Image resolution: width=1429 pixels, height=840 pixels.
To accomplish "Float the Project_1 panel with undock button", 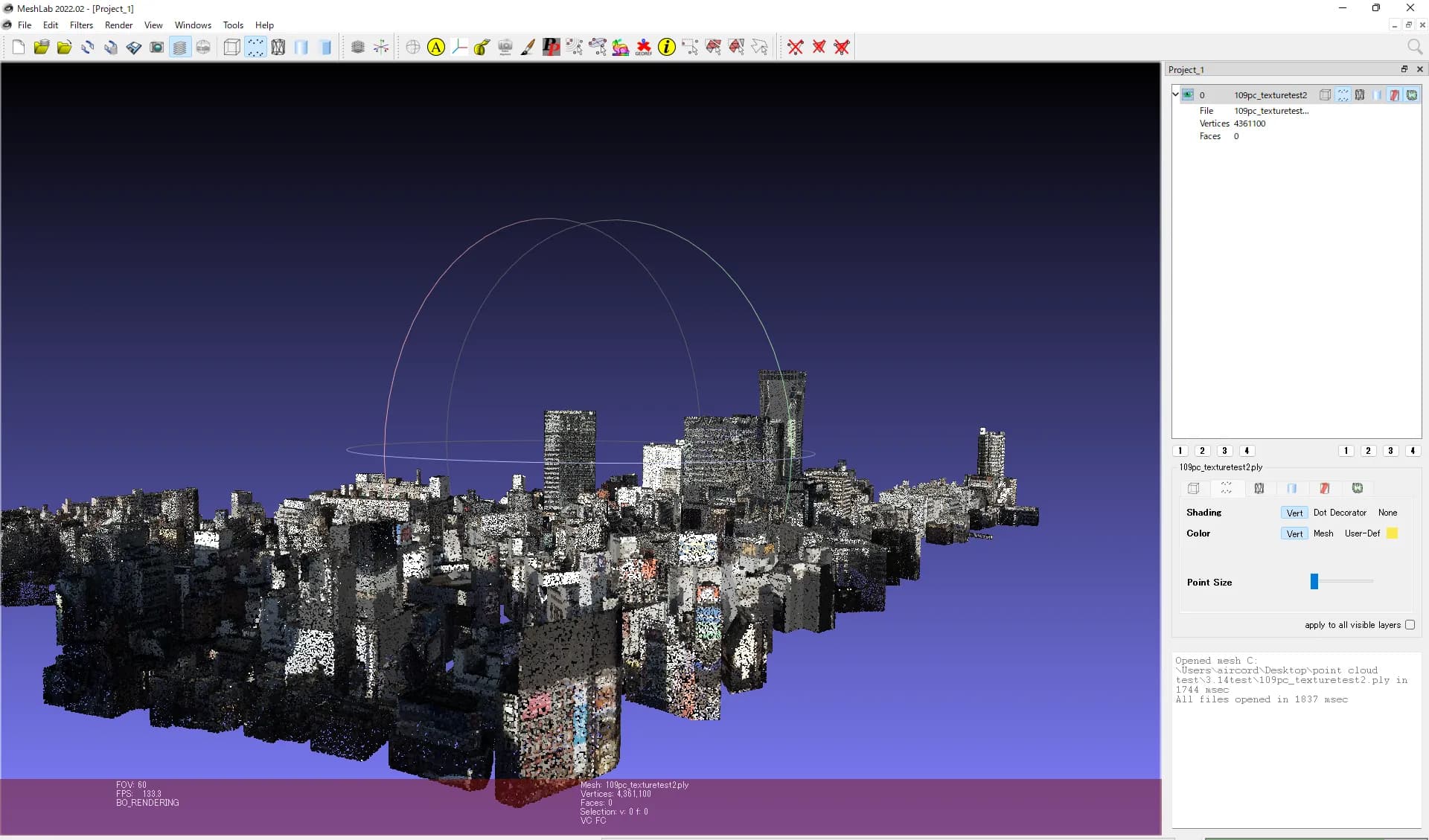I will coord(1404,69).
